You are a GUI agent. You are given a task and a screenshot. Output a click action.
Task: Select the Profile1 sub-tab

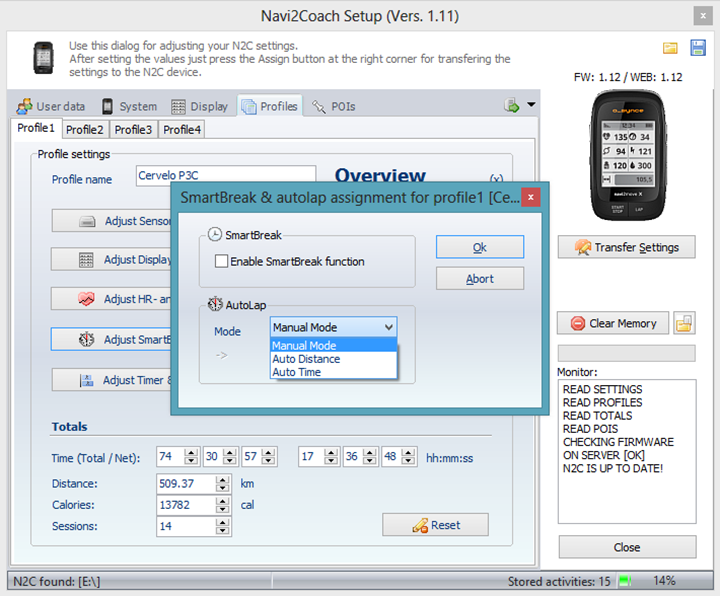(36, 128)
